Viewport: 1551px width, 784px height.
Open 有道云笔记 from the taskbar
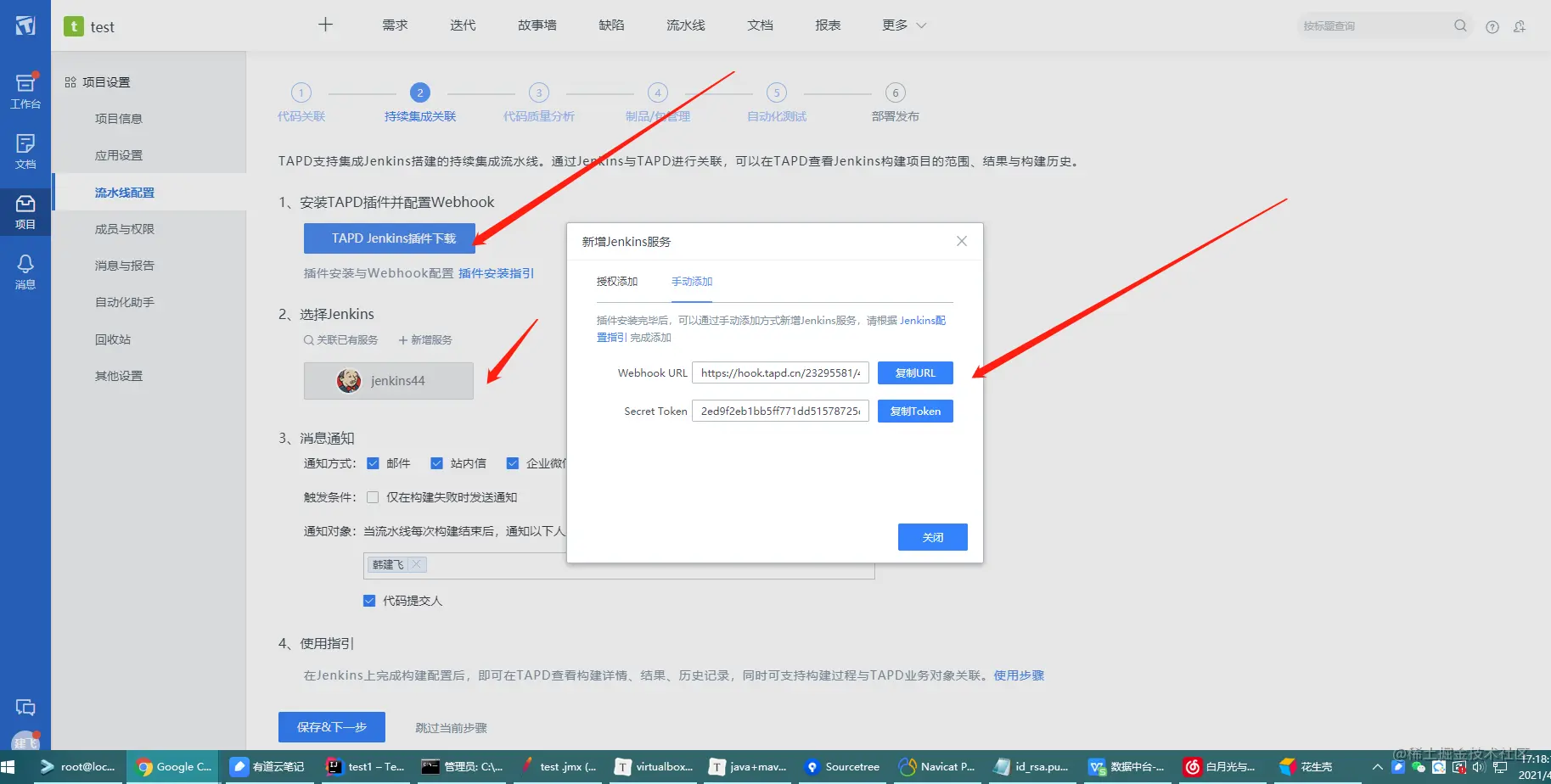(267, 767)
